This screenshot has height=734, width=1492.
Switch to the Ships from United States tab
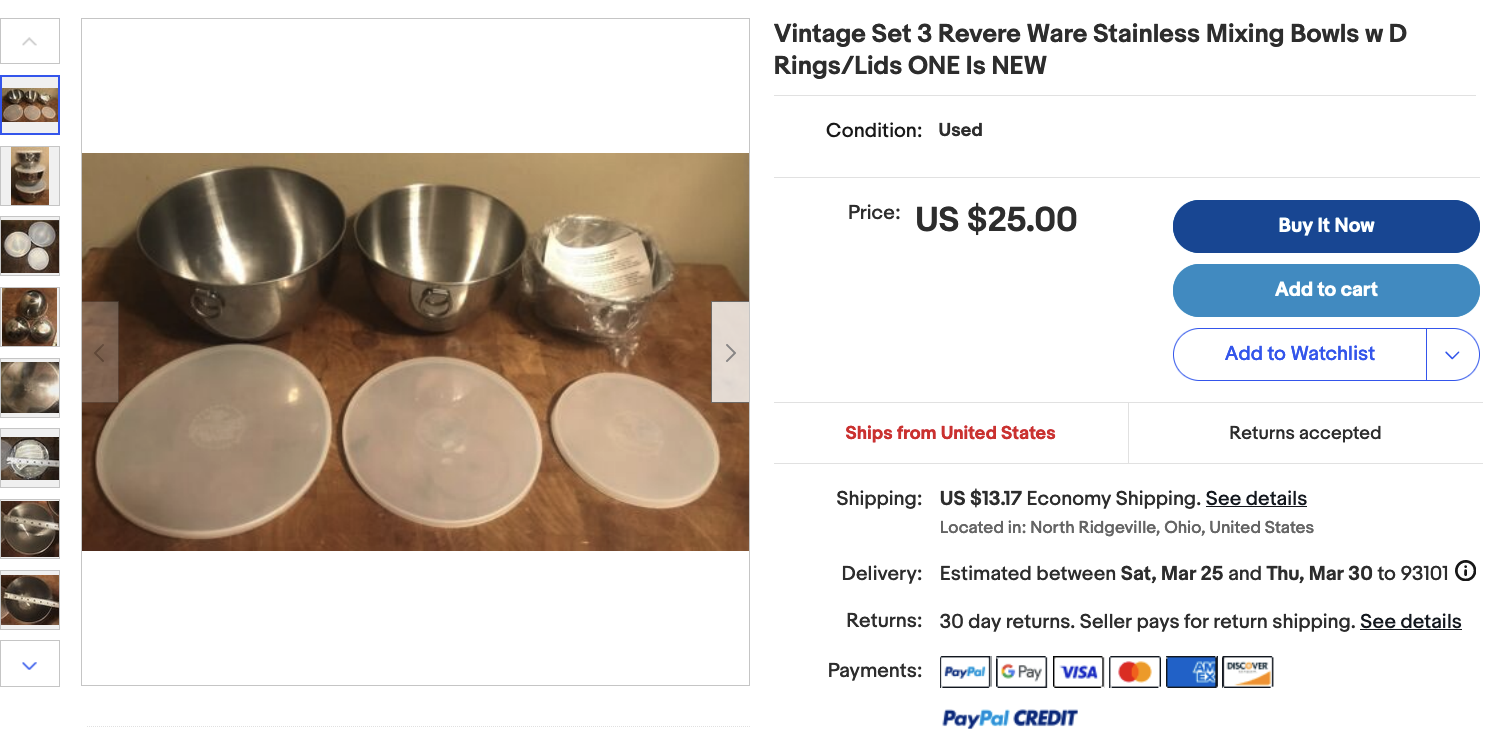coord(949,432)
